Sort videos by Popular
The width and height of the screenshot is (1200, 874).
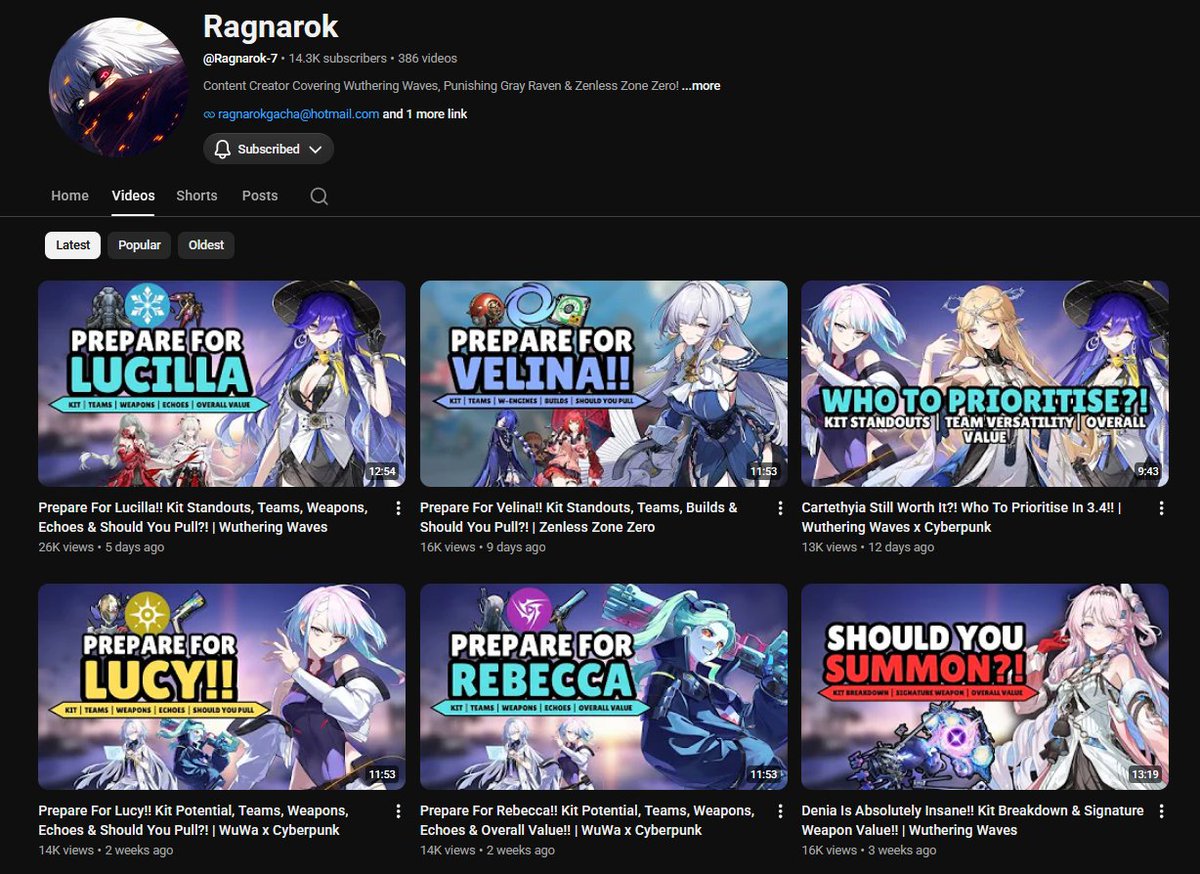click(139, 245)
